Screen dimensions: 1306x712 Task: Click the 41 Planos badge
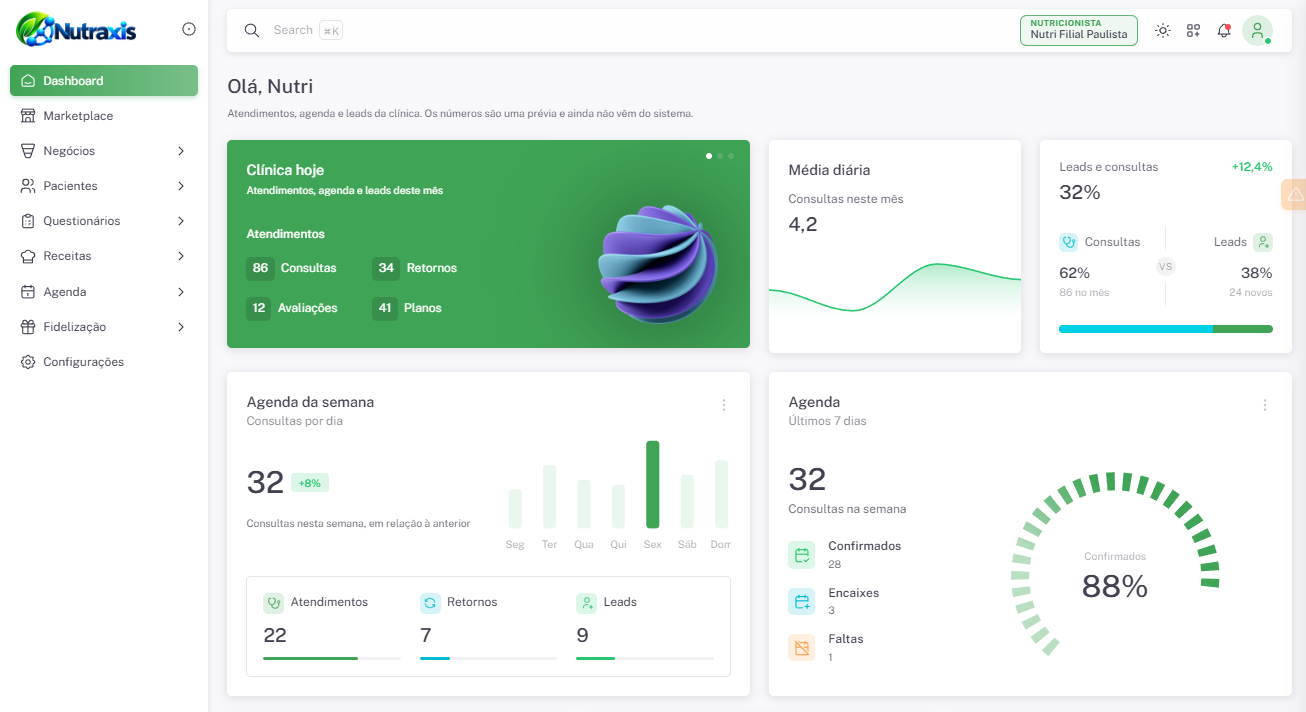pyautogui.click(x=386, y=308)
